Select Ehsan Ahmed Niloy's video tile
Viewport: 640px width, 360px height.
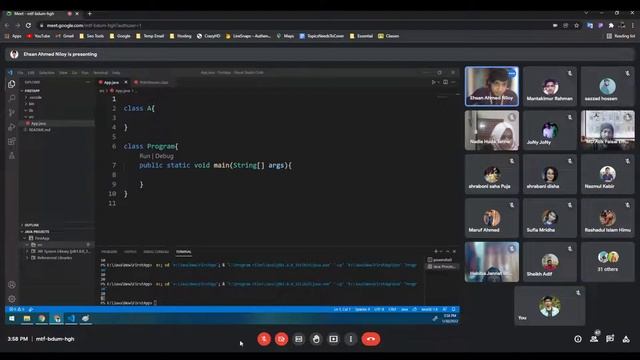pos(491,86)
